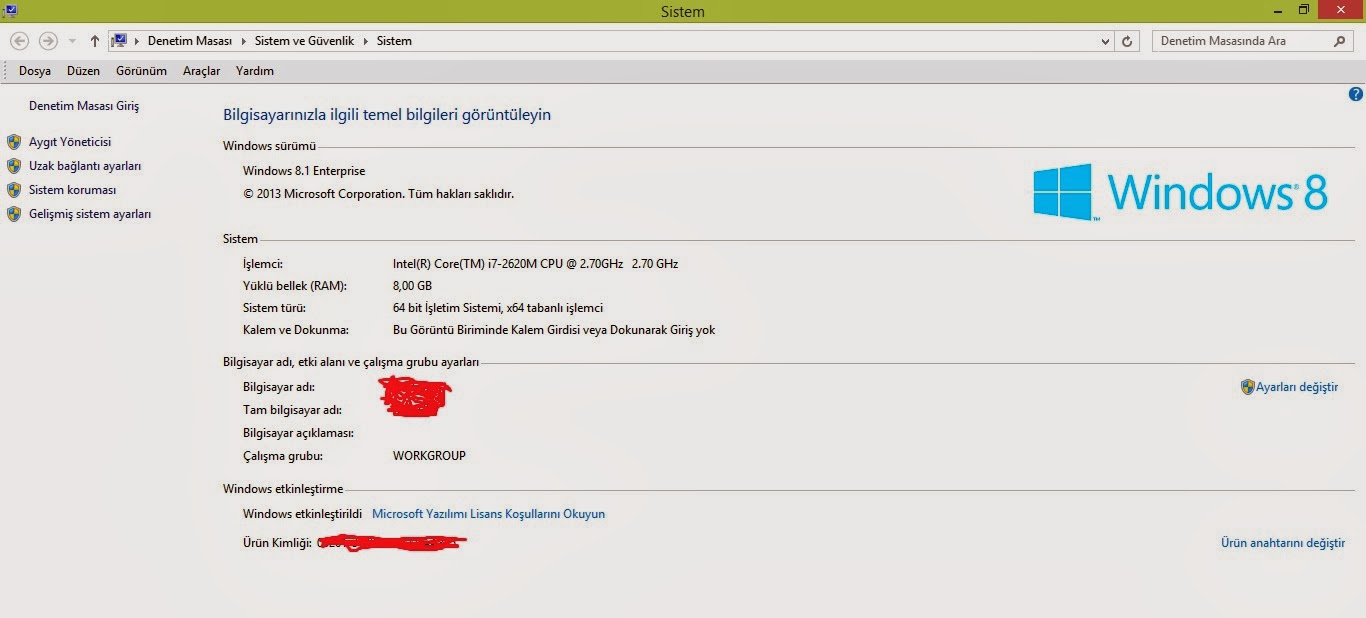Viewport: 1366px width, 618px height.
Task: Click the Bilgisayar adı label
Action: click(278, 387)
